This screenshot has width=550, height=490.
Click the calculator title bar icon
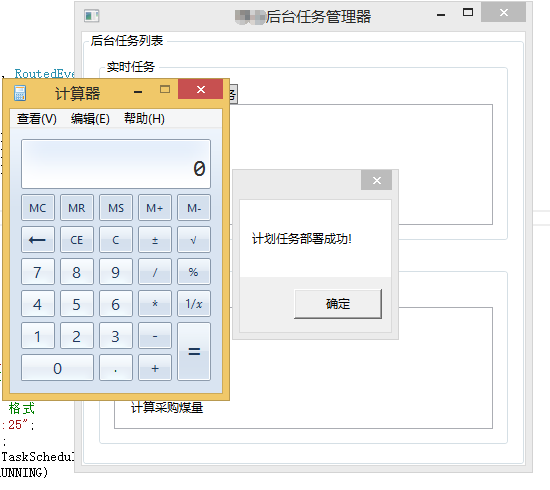click(20, 93)
